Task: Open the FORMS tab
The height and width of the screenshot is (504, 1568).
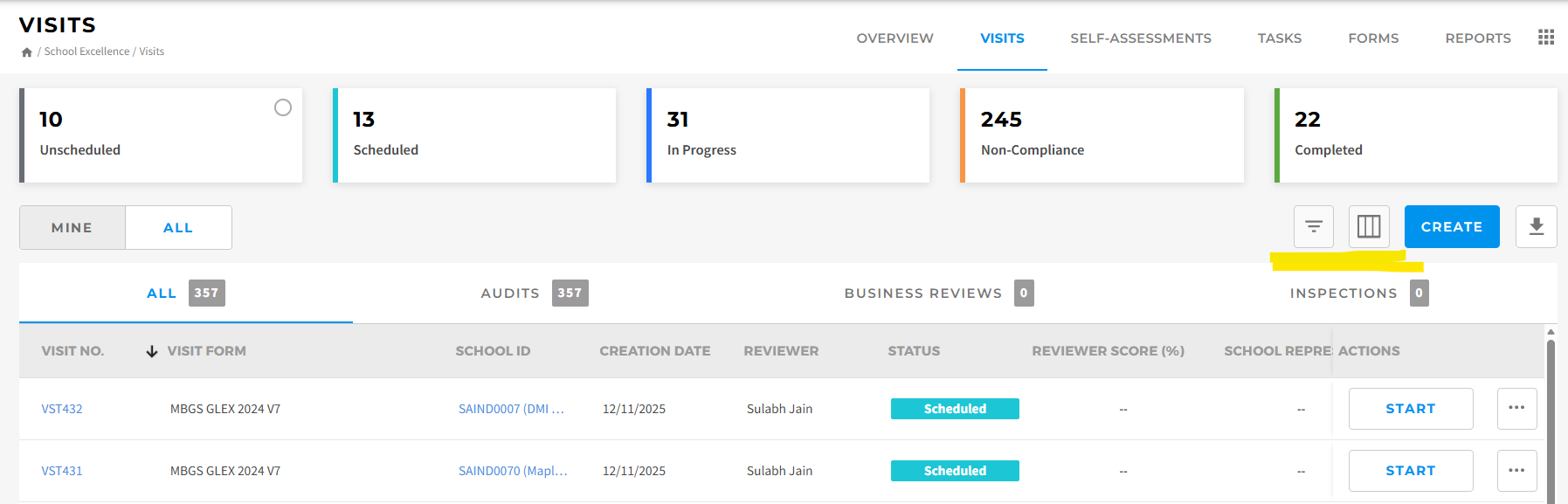Action: tap(1373, 38)
